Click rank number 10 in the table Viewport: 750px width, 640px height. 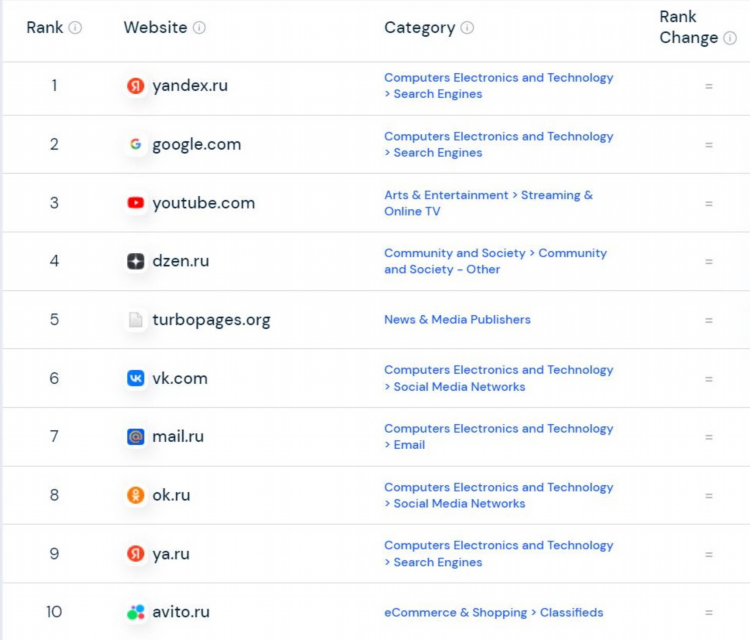pos(54,612)
